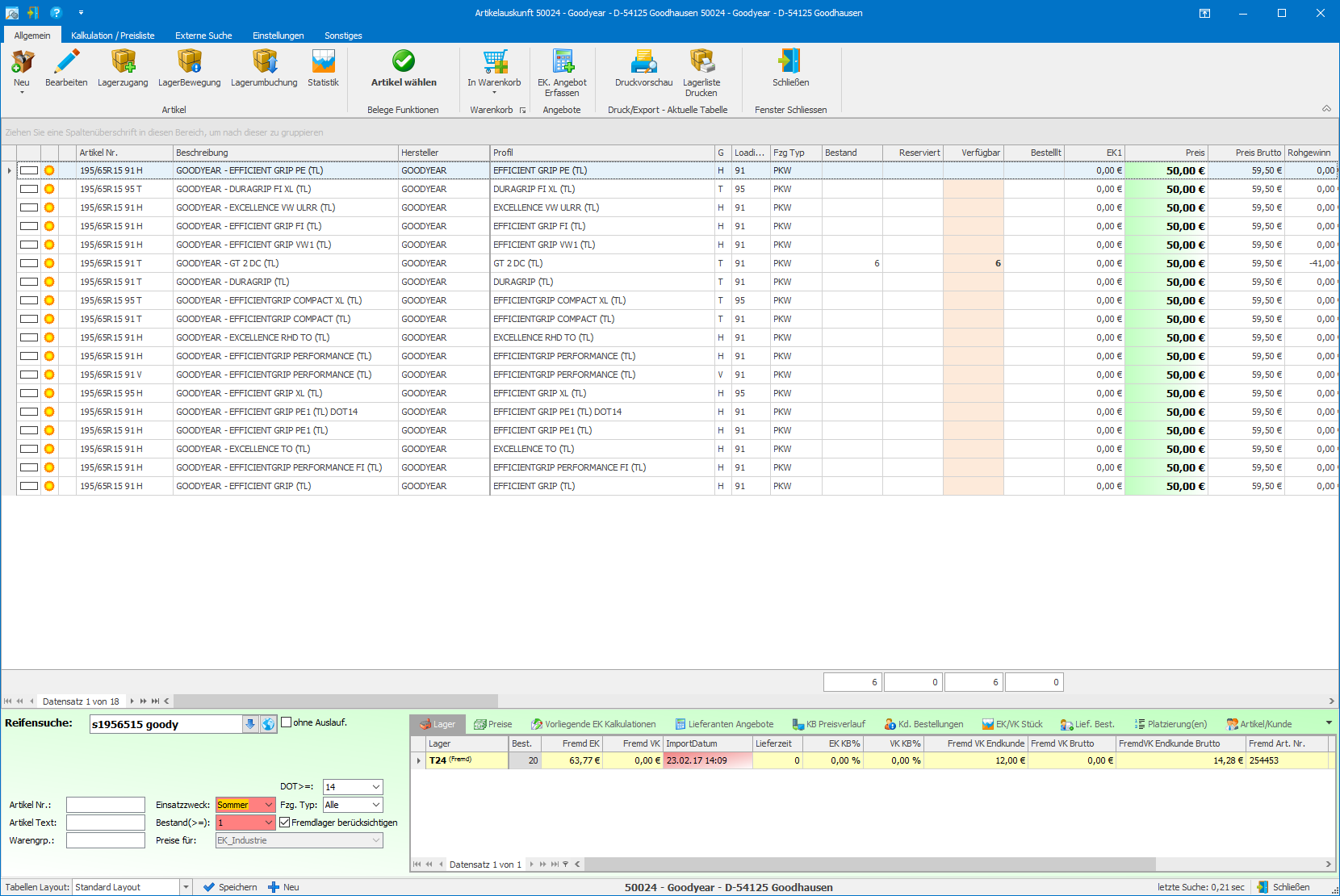Click Schließen in status bar

(1283, 887)
